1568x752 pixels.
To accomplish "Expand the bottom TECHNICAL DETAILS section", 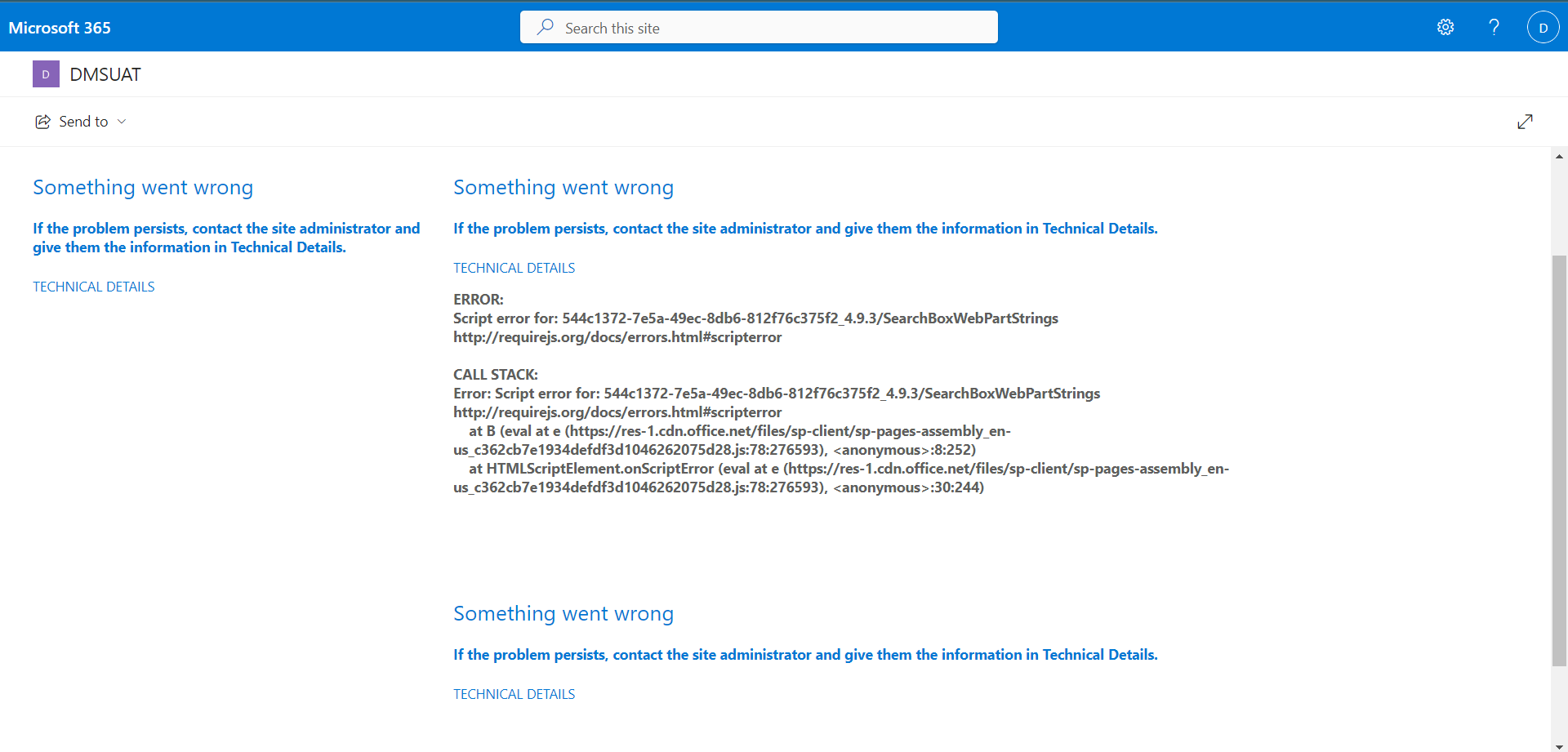I will pos(514,693).
